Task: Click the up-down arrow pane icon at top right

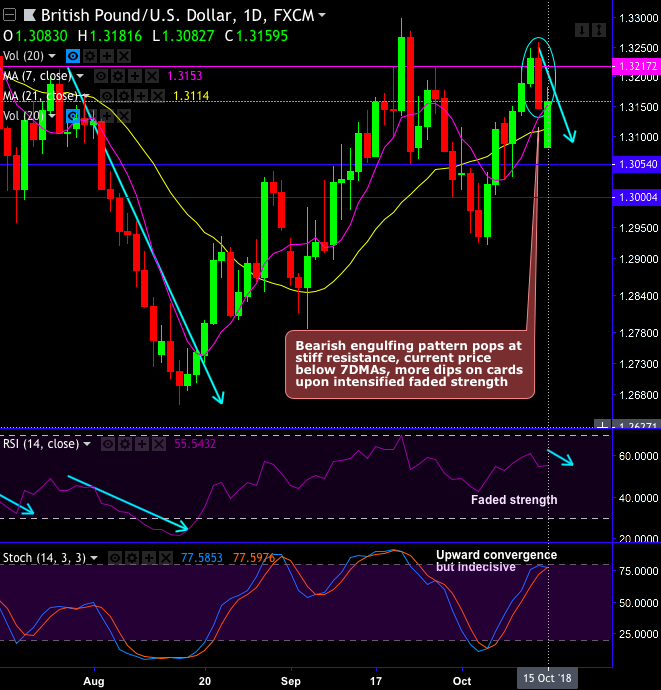Action: (599, 30)
